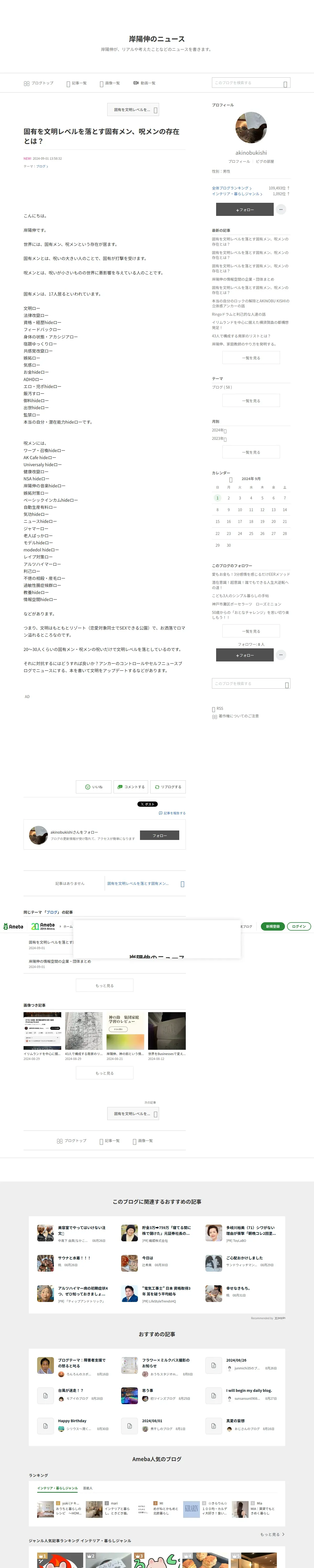Open the more-options dots beside upper フォロー
This screenshot has height=1568, width=314.
tap(281, 209)
